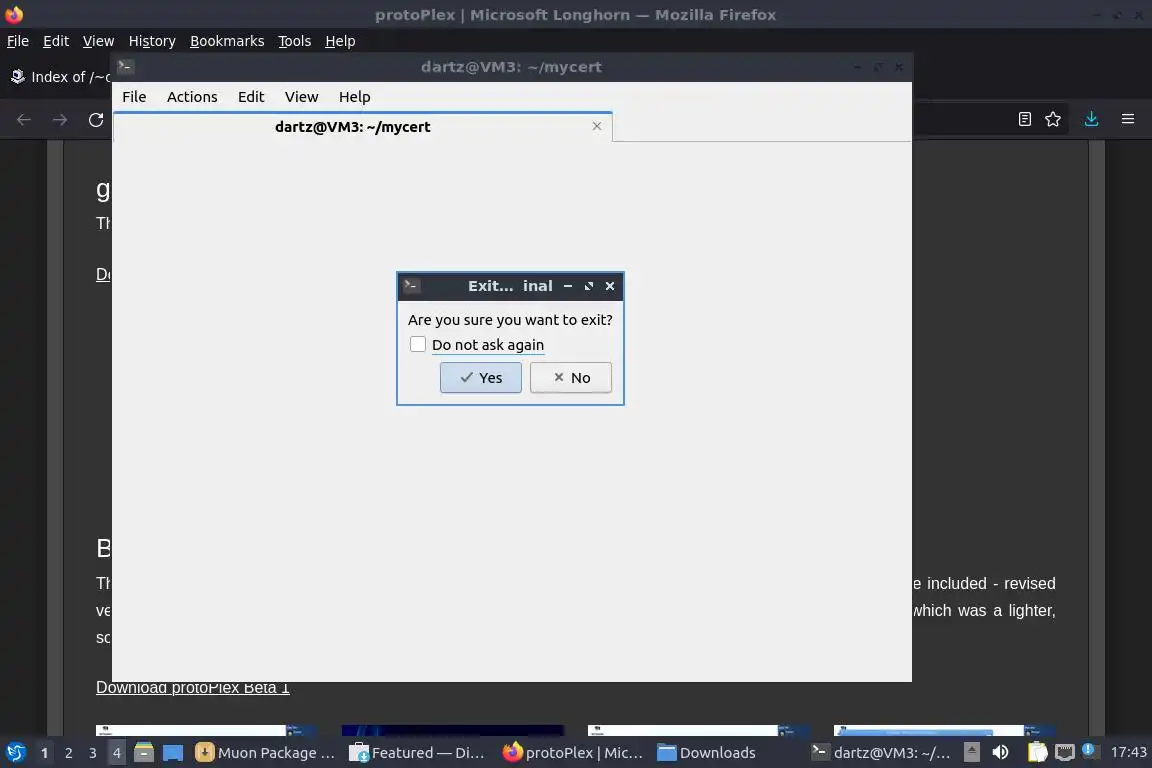Screen dimensions: 1152x768
Task: Open the volume control tray icon
Action: [x=1000, y=752]
